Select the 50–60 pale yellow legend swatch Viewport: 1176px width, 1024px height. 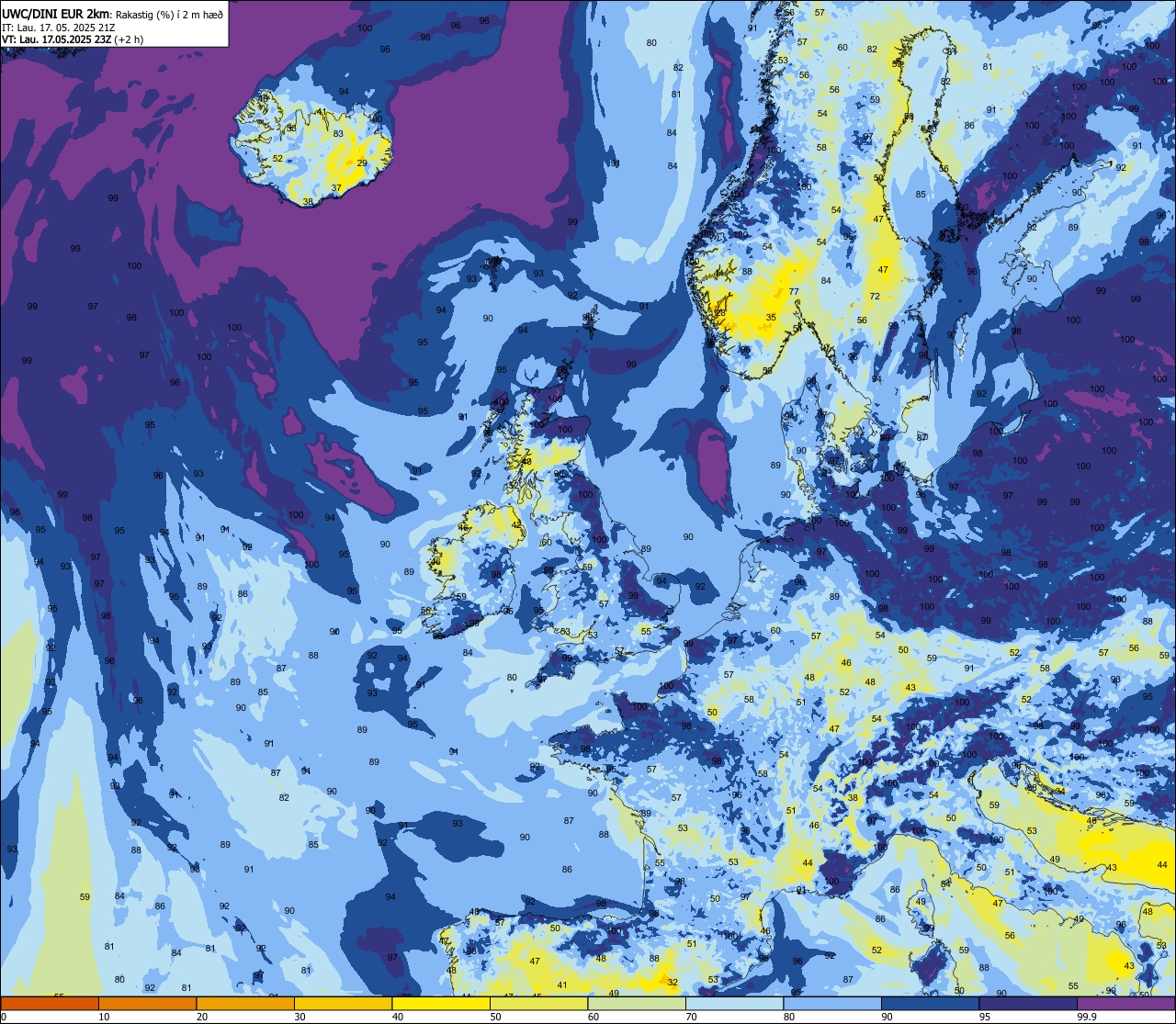tap(538, 1004)
